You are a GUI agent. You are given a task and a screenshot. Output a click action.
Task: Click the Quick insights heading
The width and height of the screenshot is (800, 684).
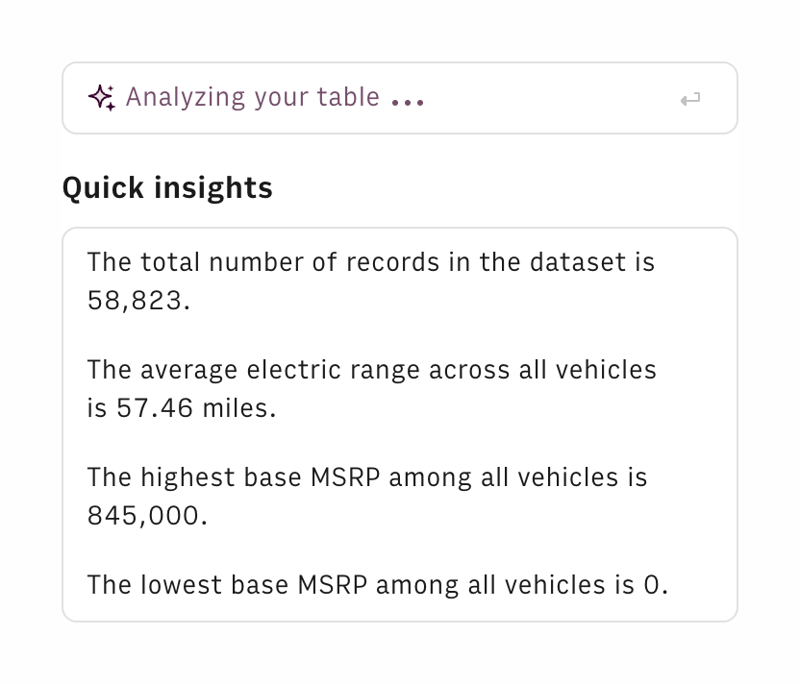167,188
